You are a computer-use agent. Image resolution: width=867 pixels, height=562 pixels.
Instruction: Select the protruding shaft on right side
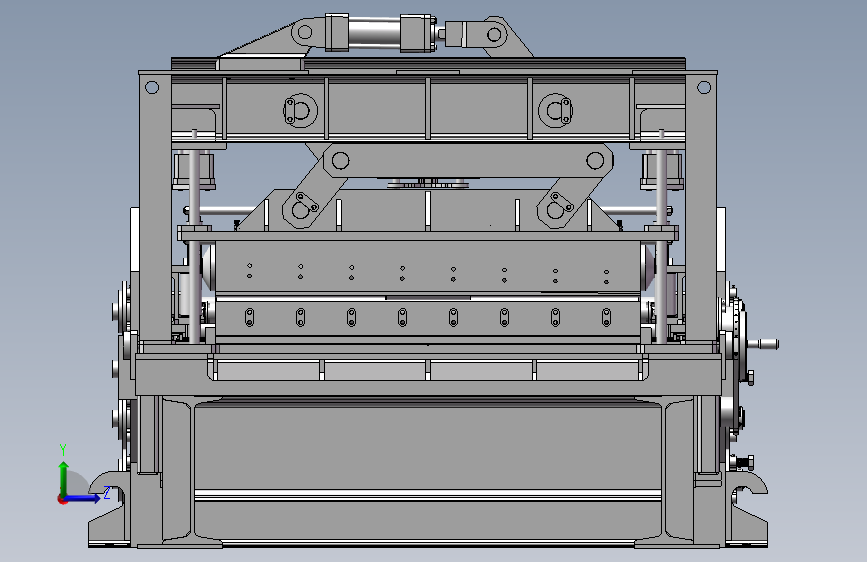(763, 344)
